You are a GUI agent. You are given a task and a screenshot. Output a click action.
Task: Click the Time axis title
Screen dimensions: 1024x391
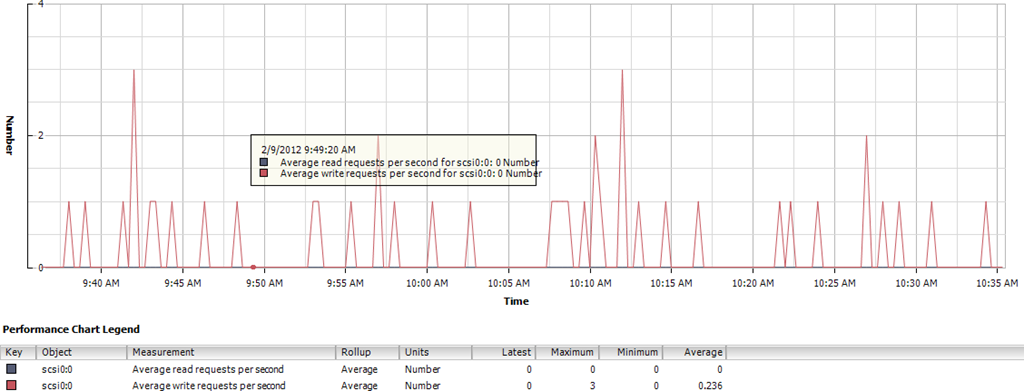pyautogui.click(x=516, y=302)
